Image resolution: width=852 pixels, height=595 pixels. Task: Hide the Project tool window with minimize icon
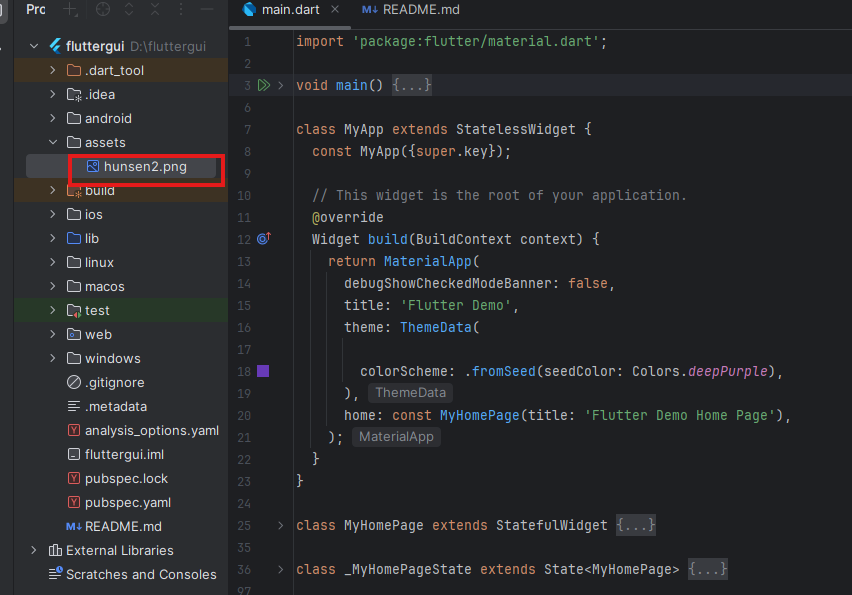click(x=206, y=9)
